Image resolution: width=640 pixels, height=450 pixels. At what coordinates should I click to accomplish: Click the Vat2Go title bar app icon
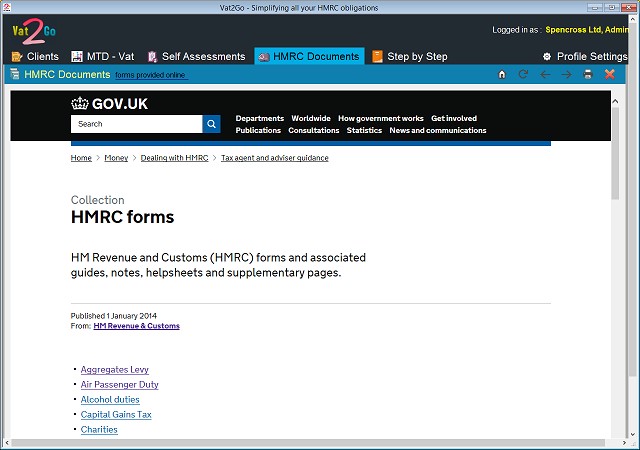point(7,7)
